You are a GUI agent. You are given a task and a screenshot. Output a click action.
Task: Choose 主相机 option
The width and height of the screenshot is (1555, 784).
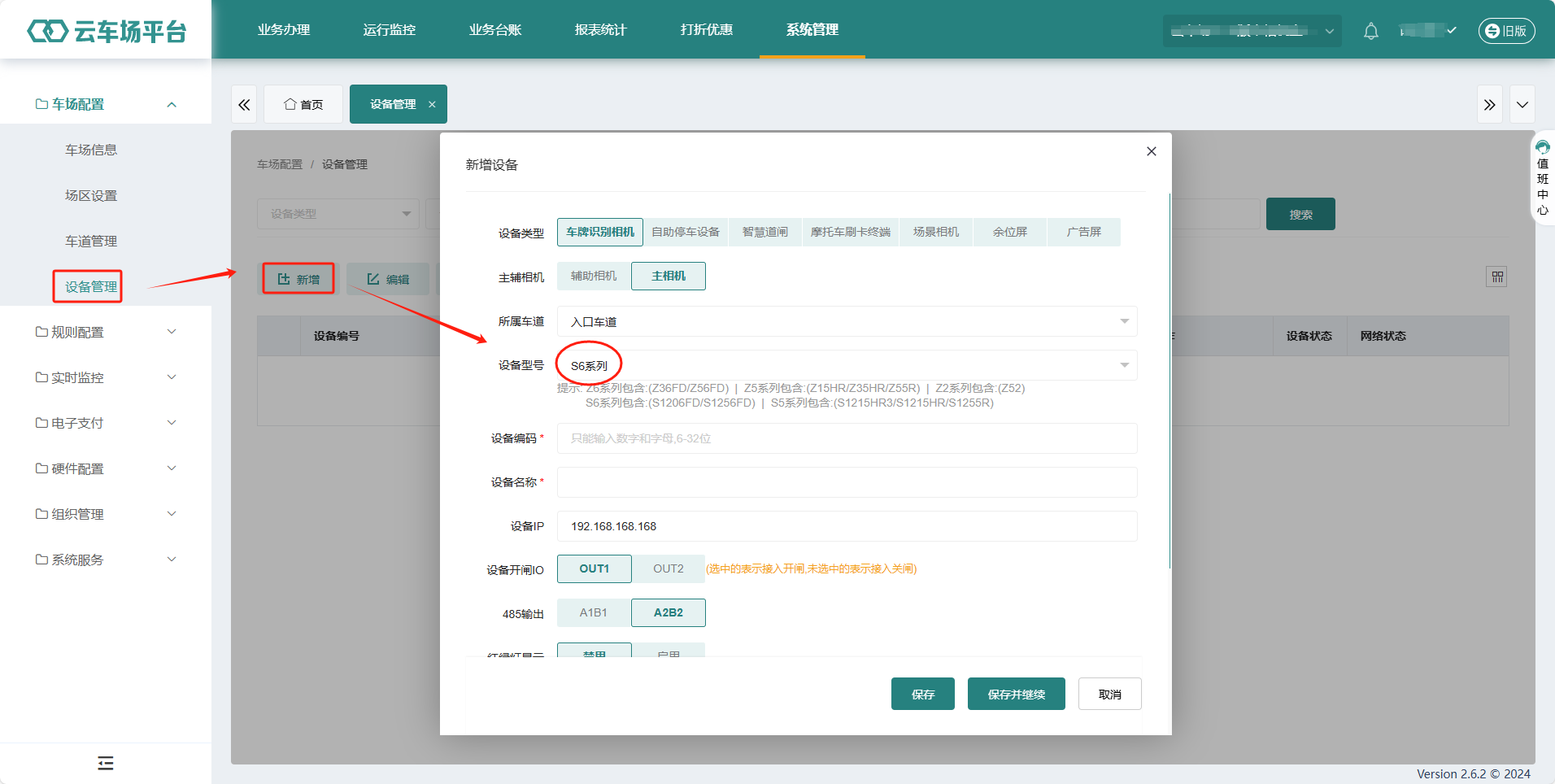(x=669, y=276)
